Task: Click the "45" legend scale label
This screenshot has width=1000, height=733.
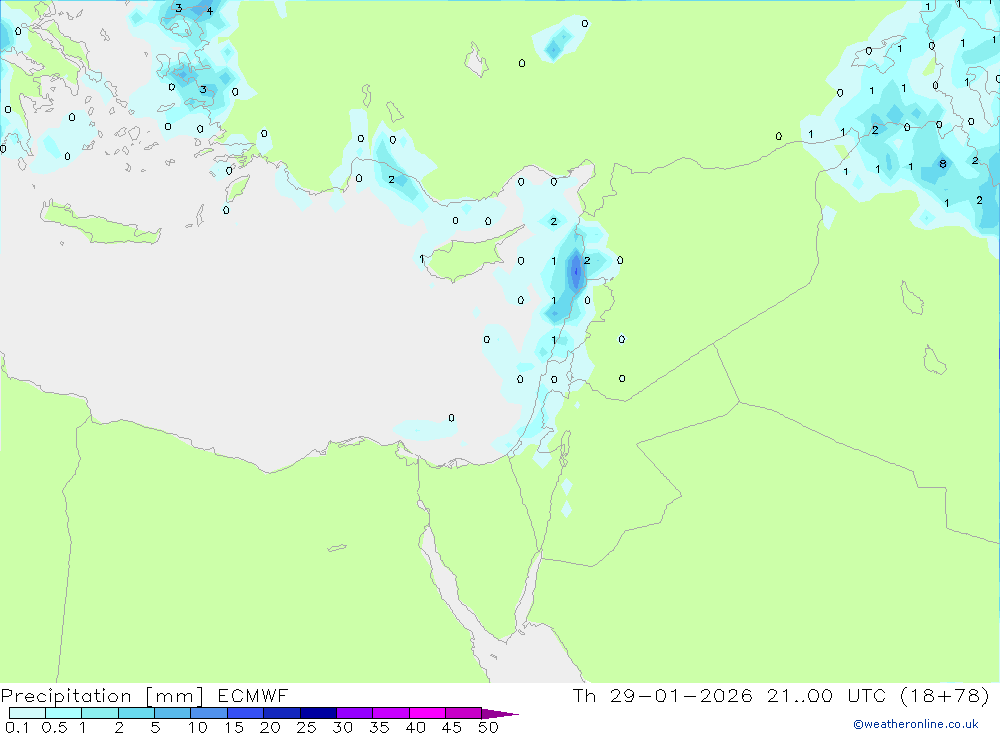Action: click(452, 727)
